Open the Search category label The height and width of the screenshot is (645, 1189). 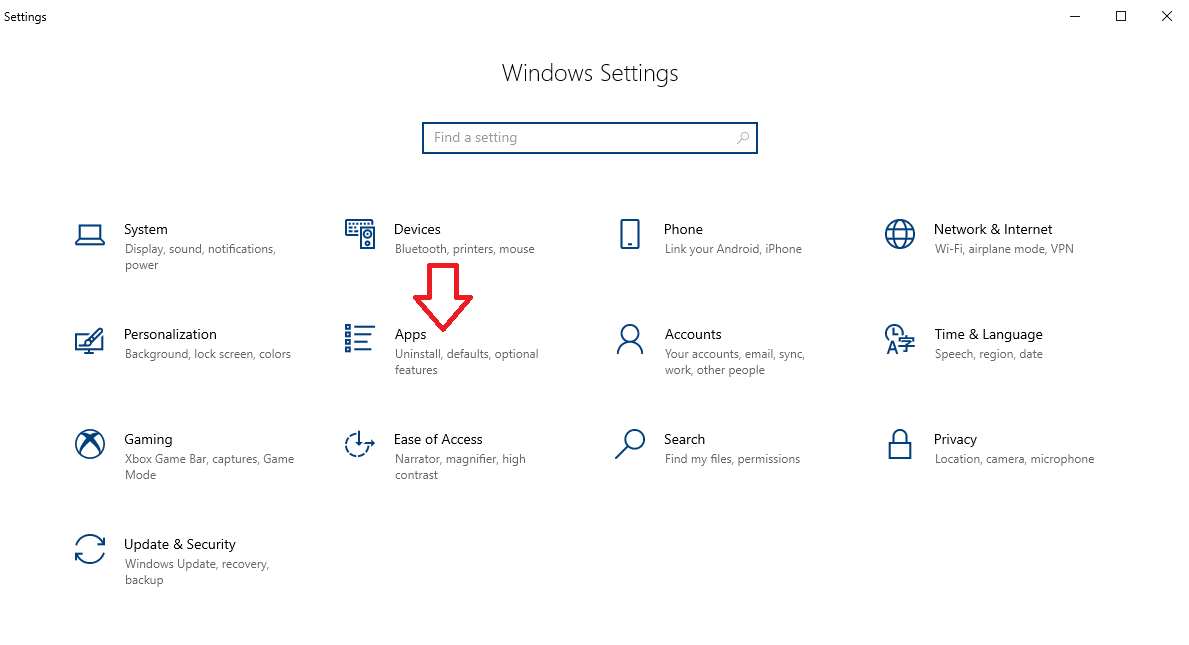click(x=684, y=440)
